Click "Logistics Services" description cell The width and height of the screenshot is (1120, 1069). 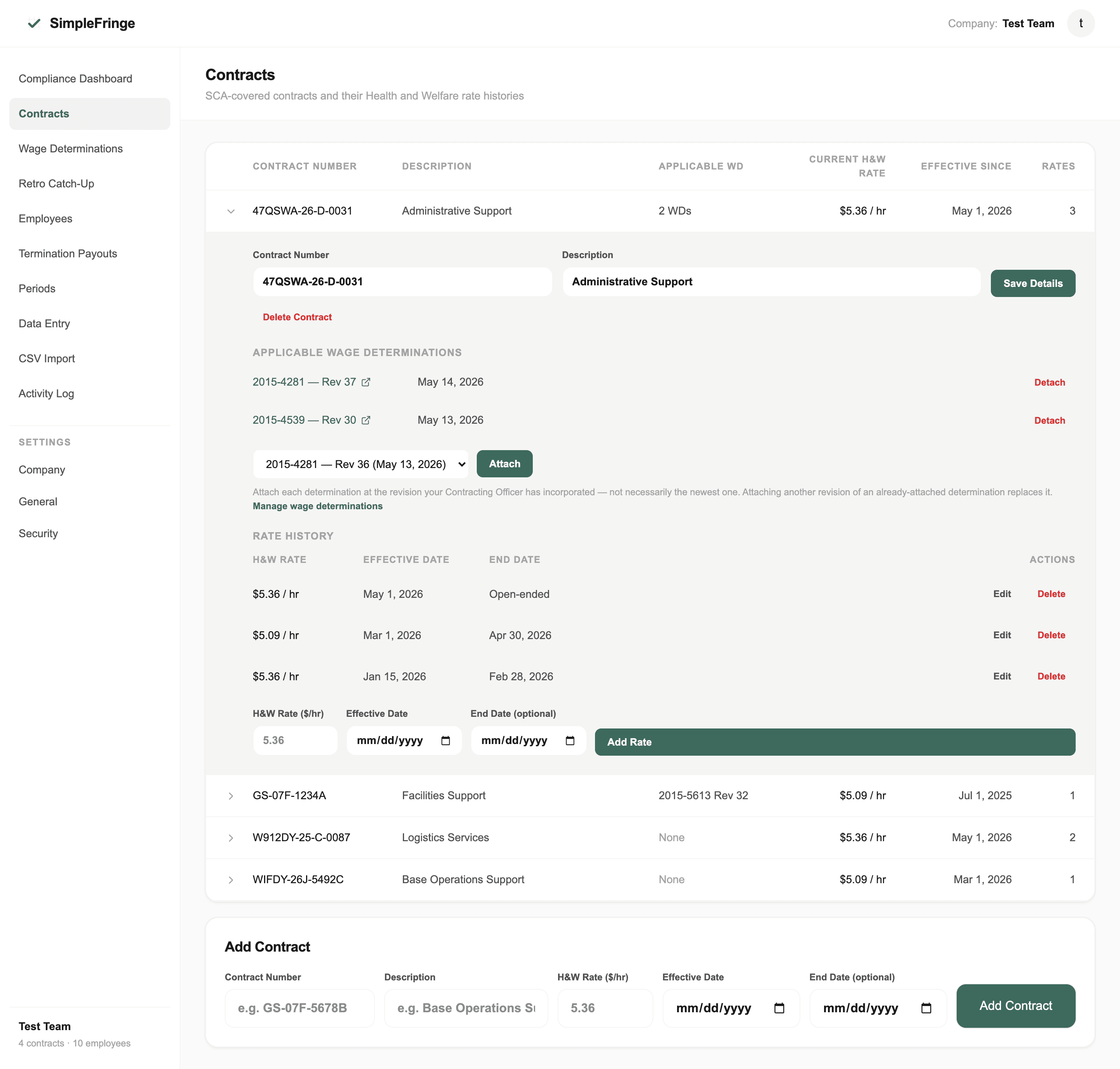pos(445,838)
